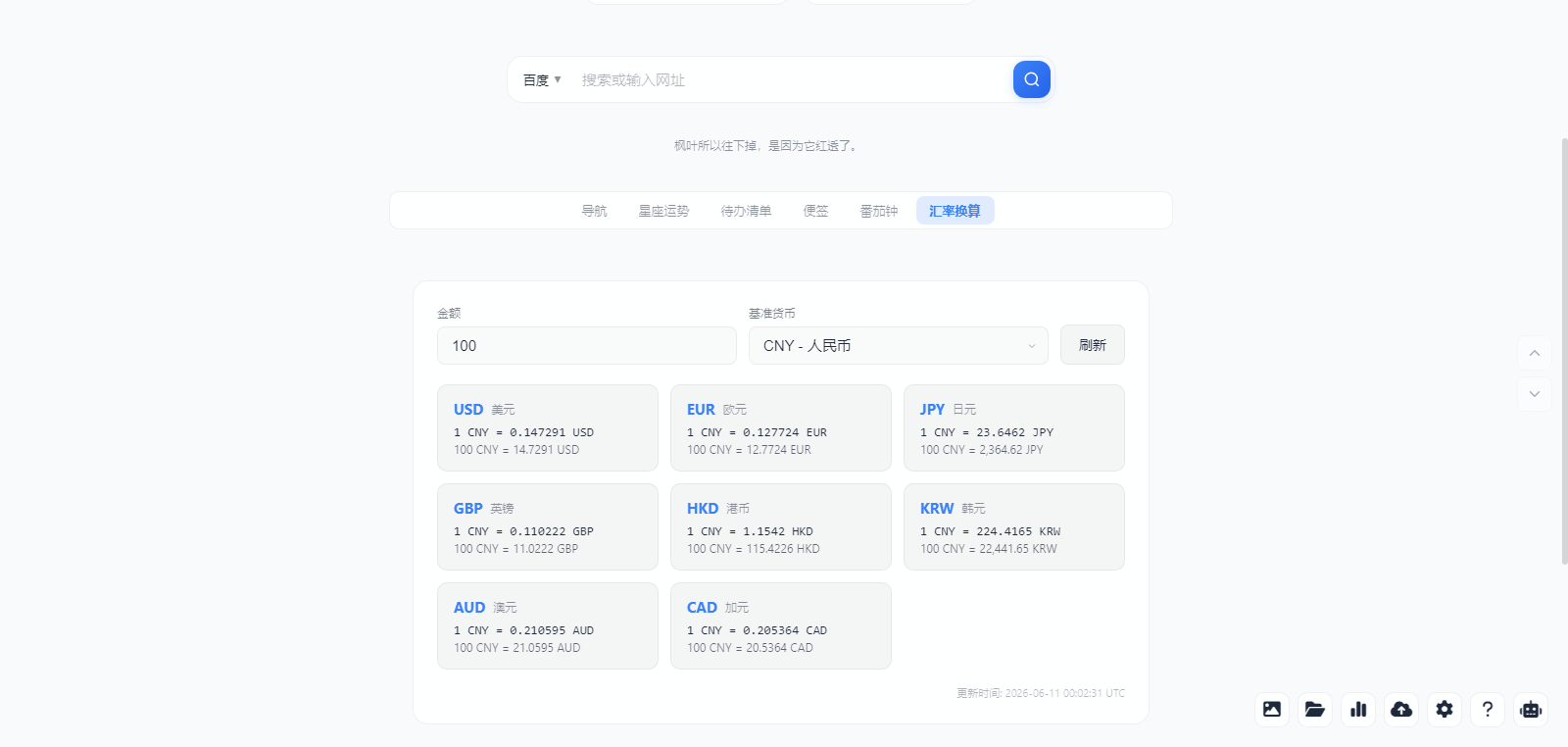Click the JPY 日元 rate card
Image resolution: width=1568 pixels, height=747 pixels.
(1014, 428)
